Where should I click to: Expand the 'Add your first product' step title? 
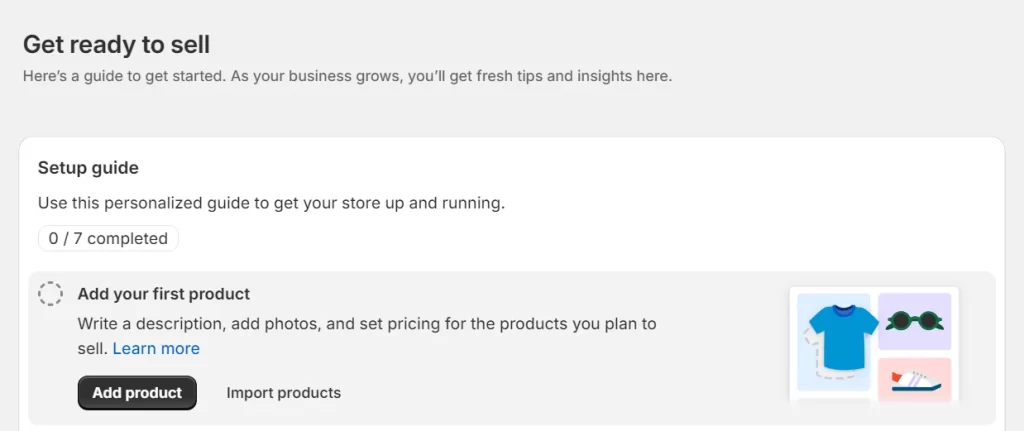click(163, 294)
